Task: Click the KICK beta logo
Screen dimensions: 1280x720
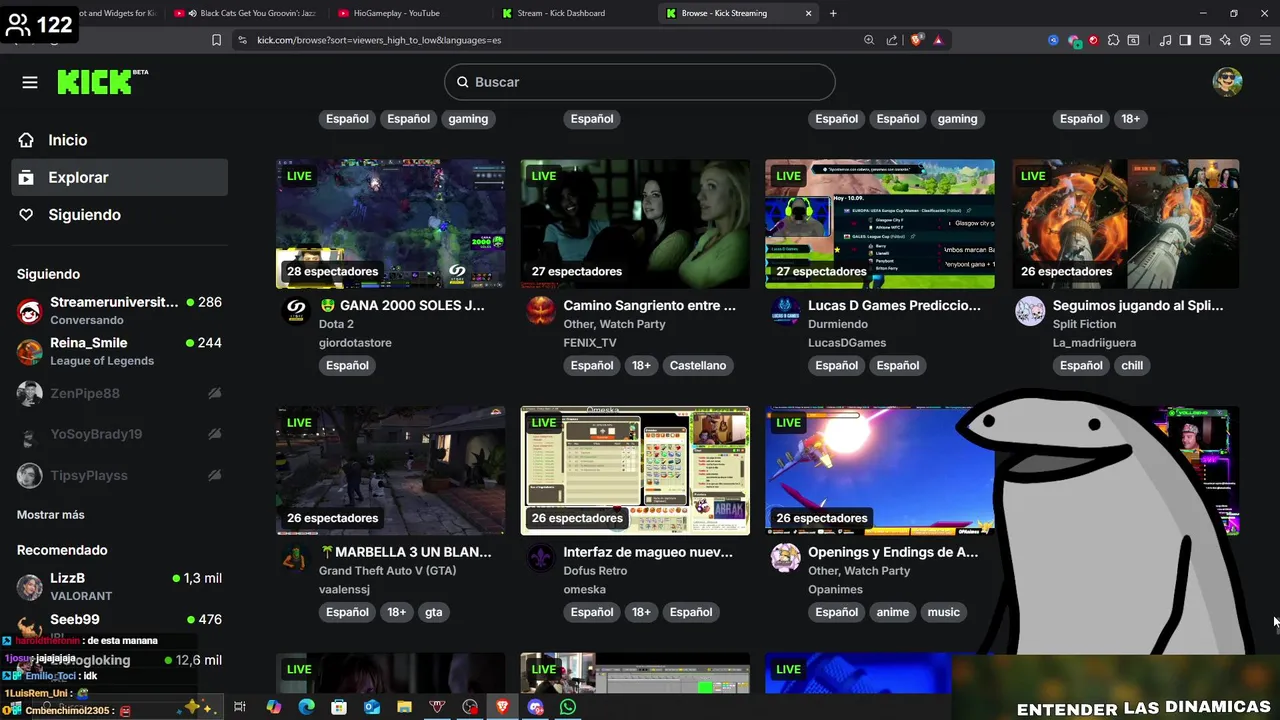Action: pyautogui.click(x=102, y=82)
